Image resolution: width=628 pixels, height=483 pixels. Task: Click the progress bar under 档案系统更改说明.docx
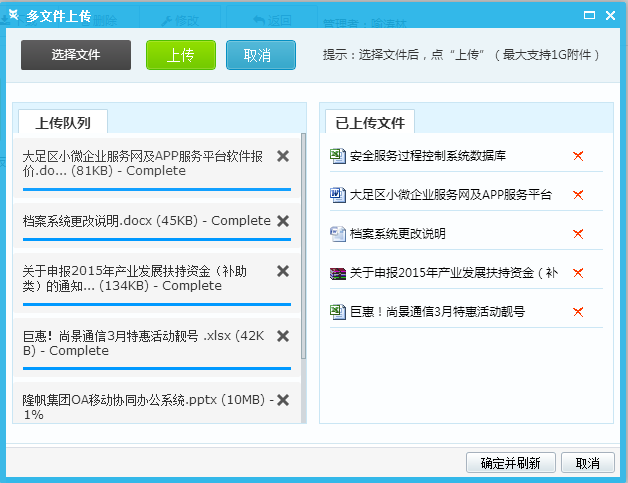156,239
